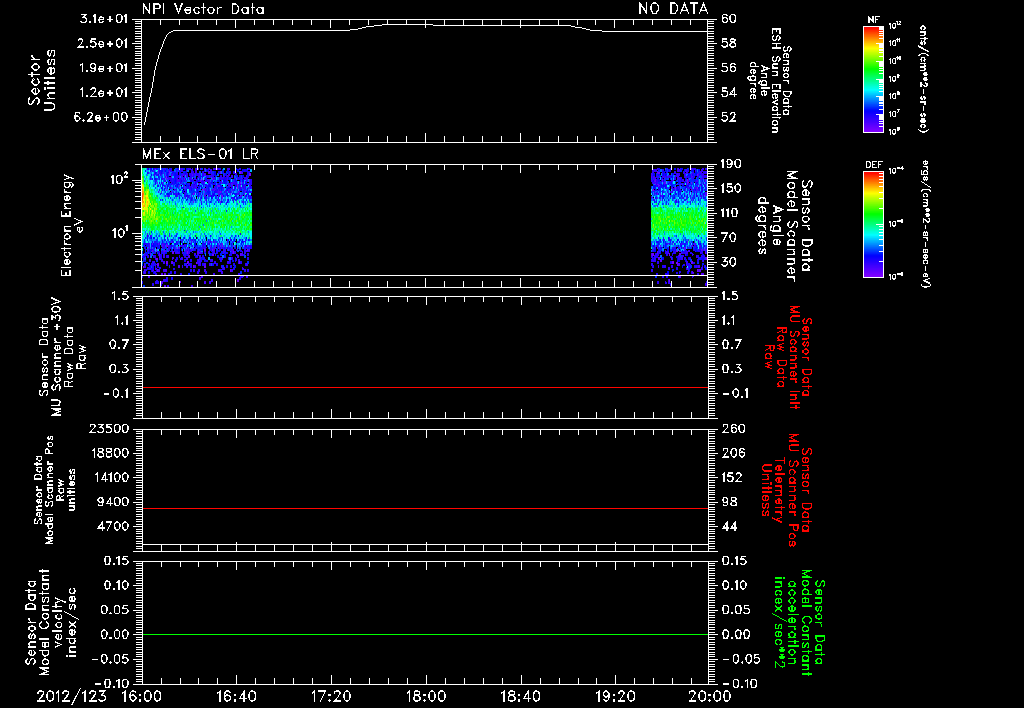Click the '60' sun elevation tick value
This screenshot has width=1024, height=708.
point(729,19)
